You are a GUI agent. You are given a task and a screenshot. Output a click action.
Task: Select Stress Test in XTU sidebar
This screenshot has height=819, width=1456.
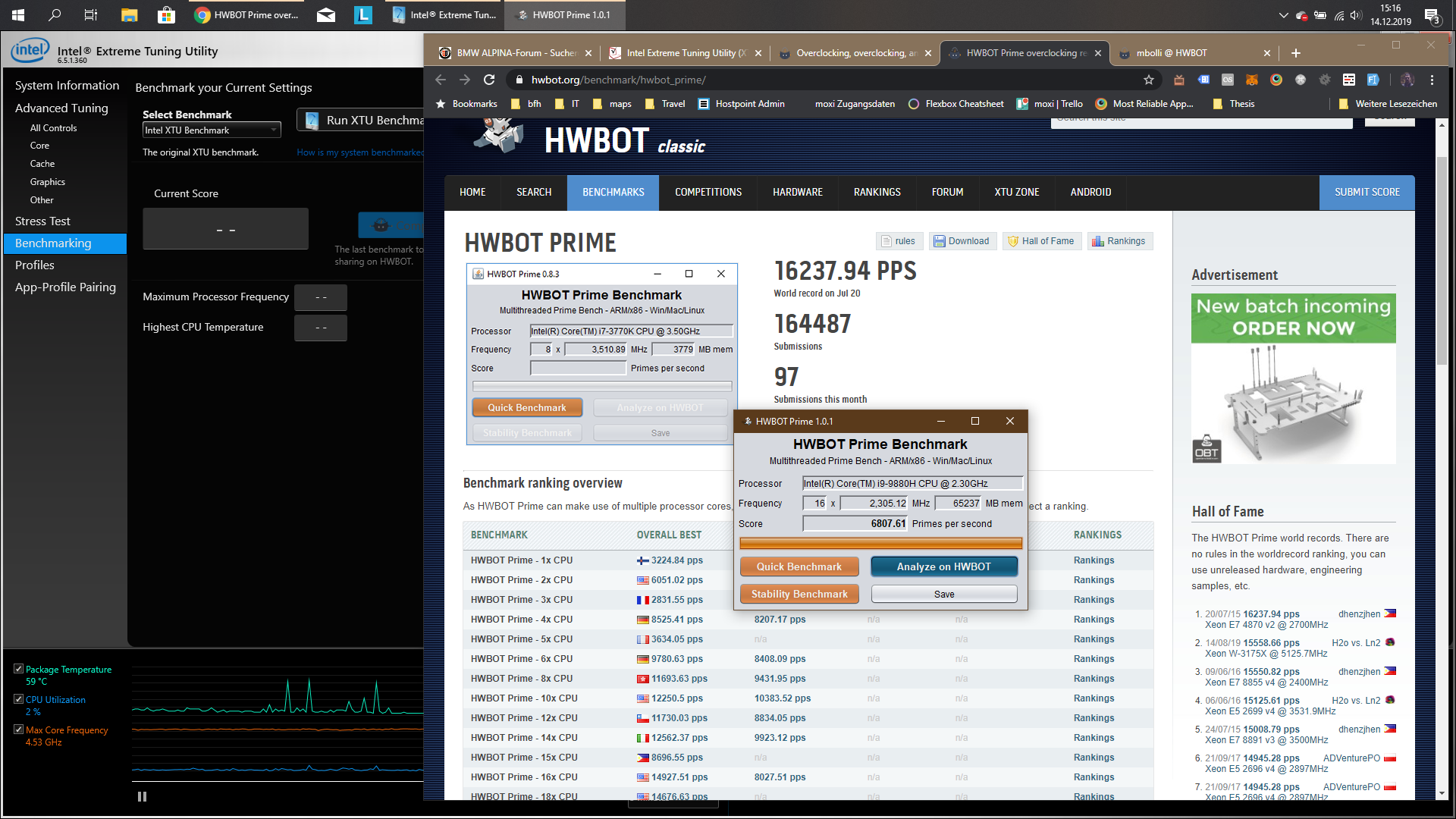pos(42,221)
